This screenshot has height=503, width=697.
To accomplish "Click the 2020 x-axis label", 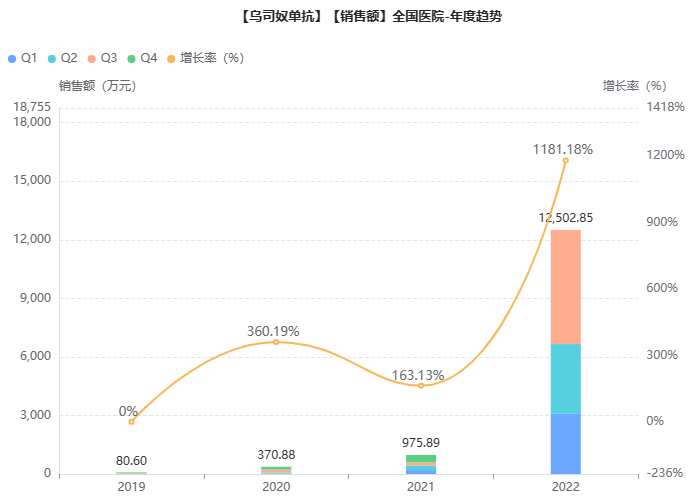I will click(x=276, y=486).
